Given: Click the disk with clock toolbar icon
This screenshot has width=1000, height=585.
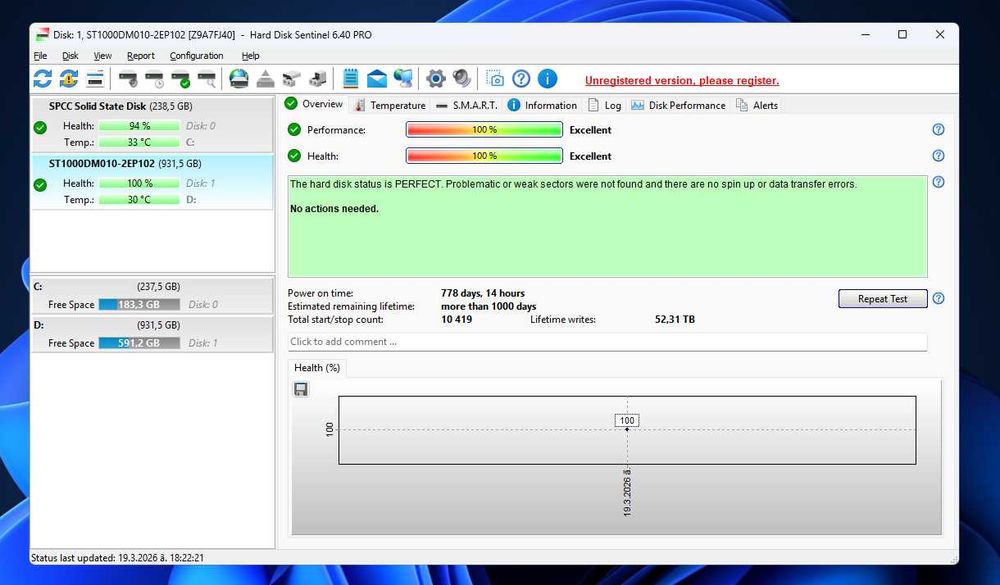Looking at the screenshot, I should pyautogui.click(x=155, y=79).
